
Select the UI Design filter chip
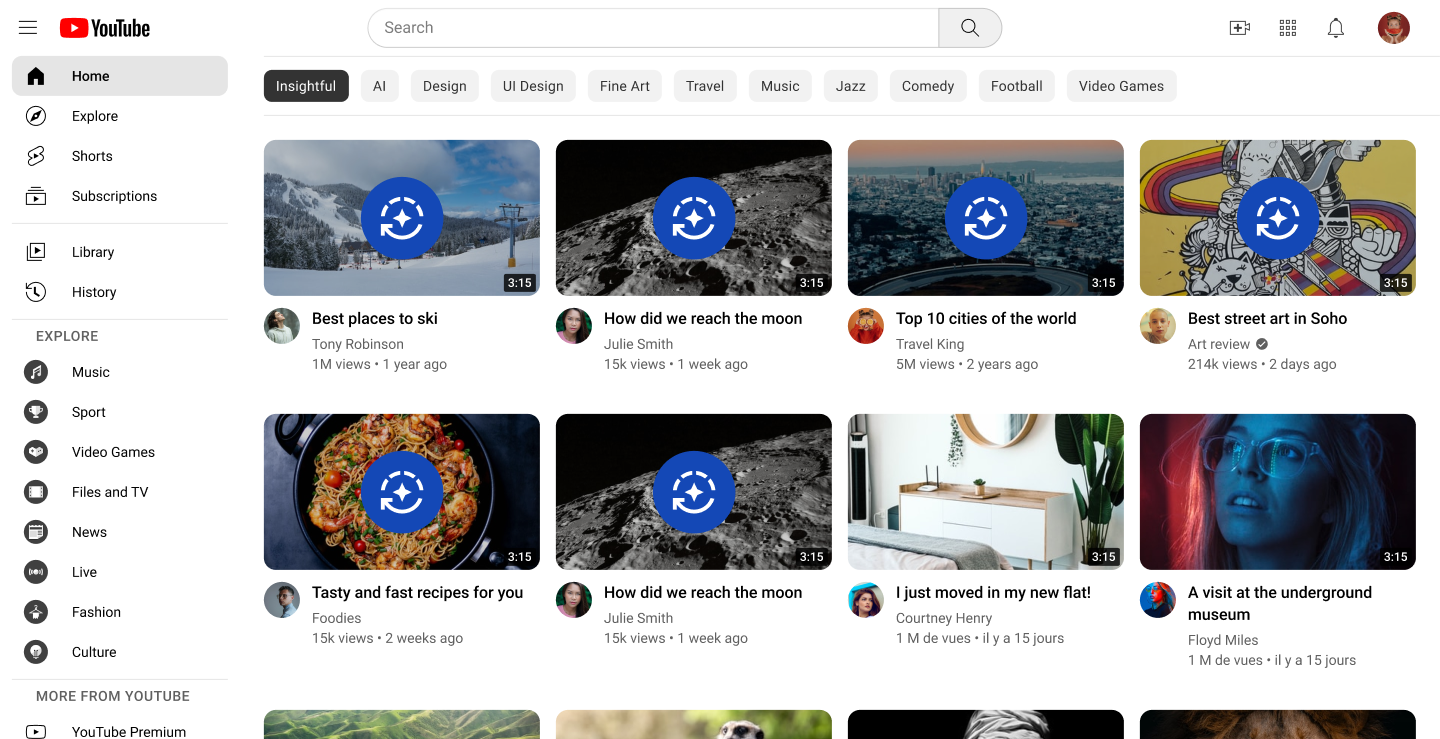[533, 86]
